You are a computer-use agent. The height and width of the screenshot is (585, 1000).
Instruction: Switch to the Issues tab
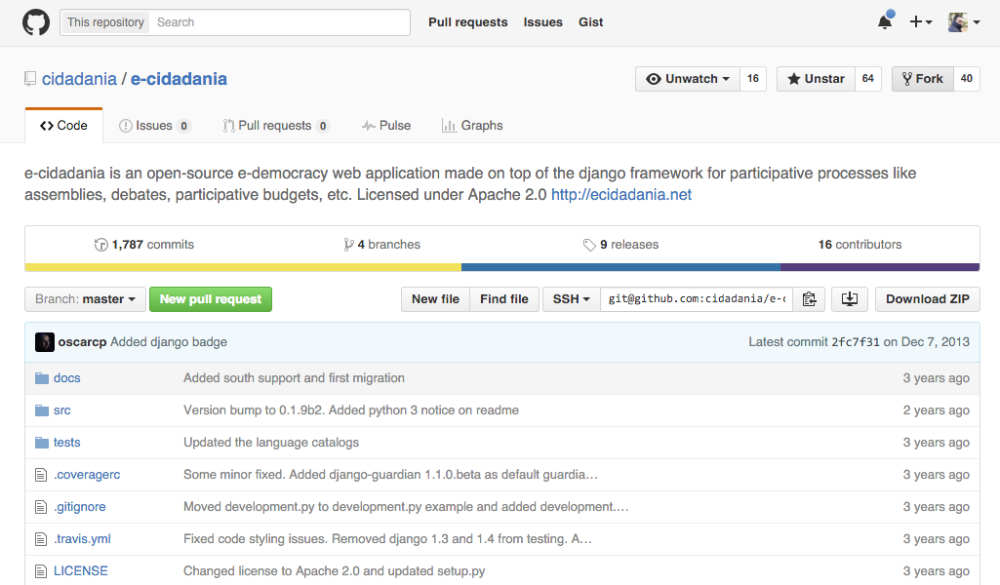[x=153, y=126]
